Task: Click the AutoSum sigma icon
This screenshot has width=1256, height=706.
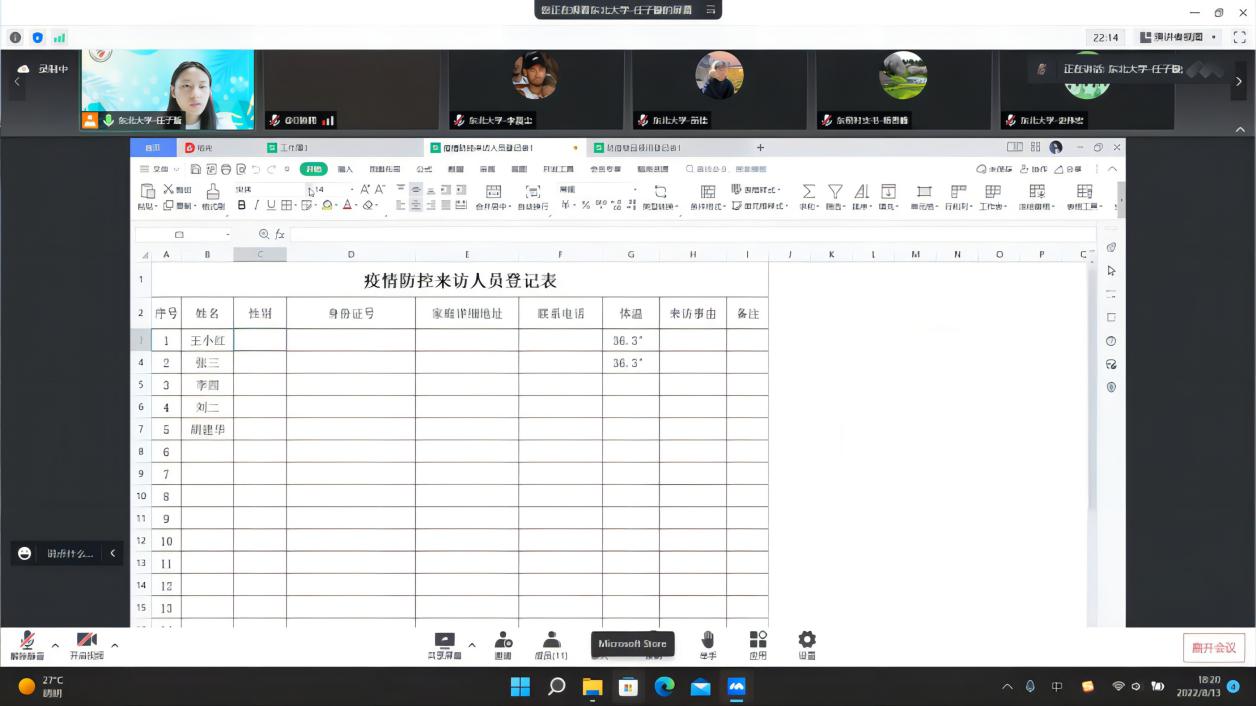Action: coord(808,192)
